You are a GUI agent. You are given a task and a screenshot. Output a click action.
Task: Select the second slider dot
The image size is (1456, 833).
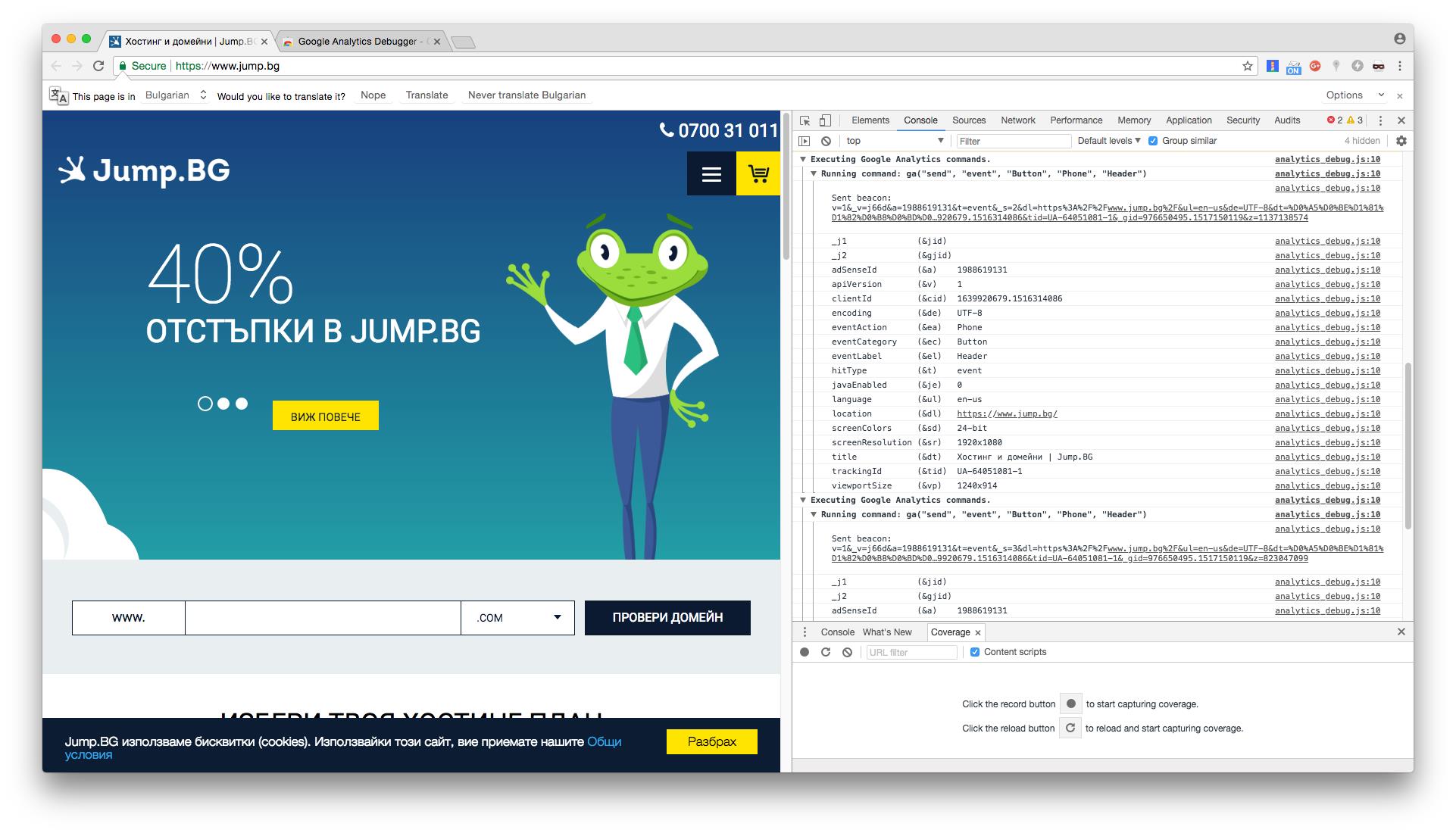pyautogui.click(x=223, y=404)
